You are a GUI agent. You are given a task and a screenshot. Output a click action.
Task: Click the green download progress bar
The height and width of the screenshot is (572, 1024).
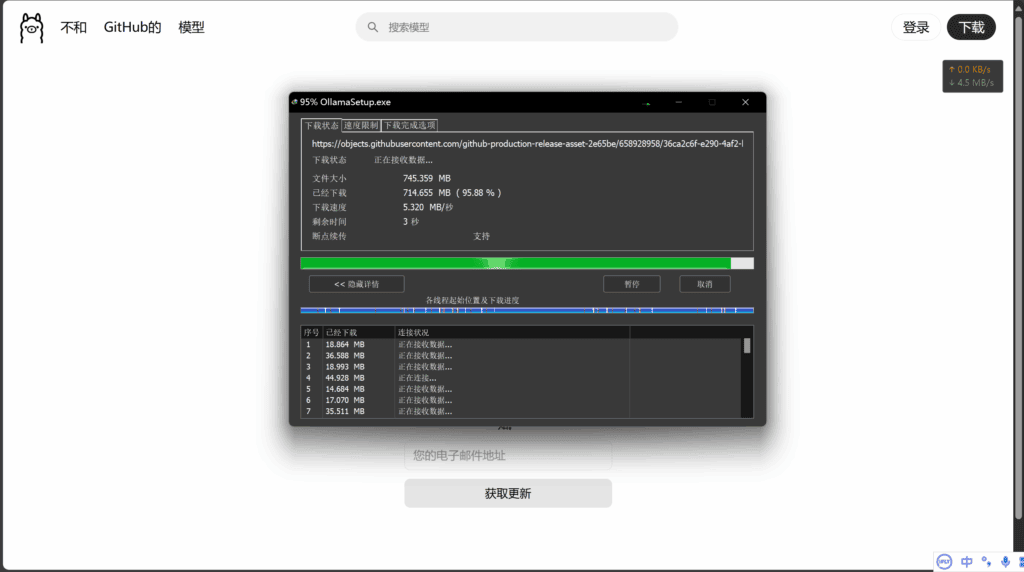click(x=515, y=263)
